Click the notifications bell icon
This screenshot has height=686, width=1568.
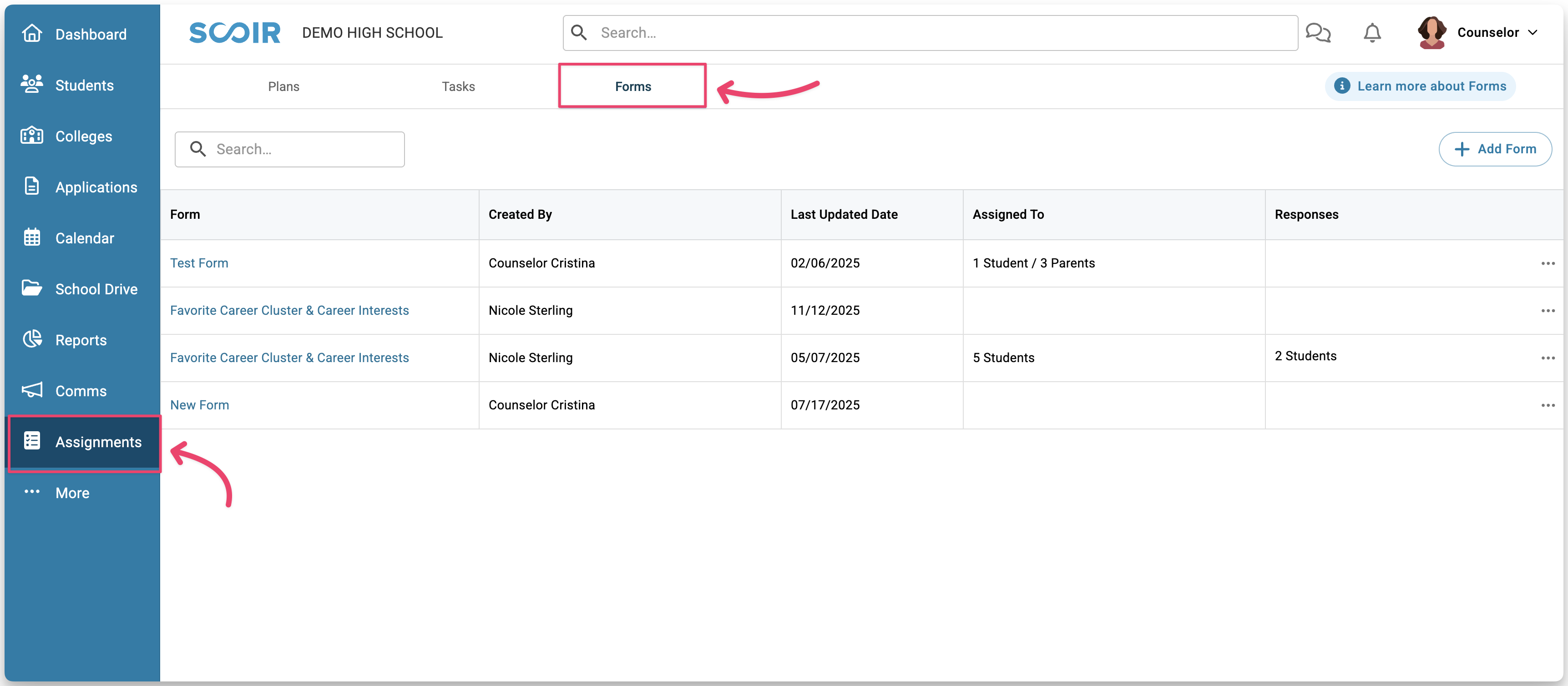[1372, 33]
